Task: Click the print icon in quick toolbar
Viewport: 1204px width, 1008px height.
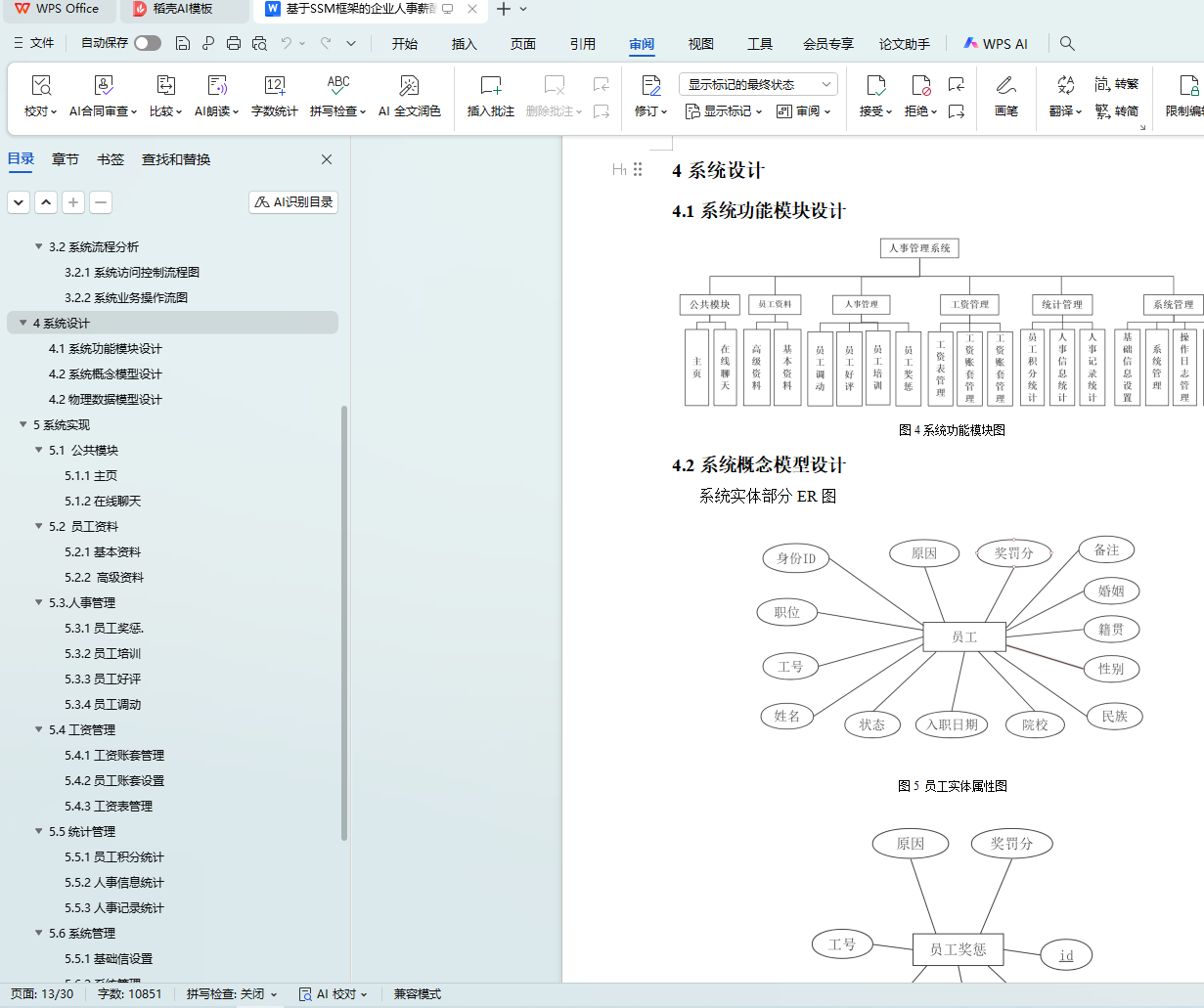Action: point(234,43)
